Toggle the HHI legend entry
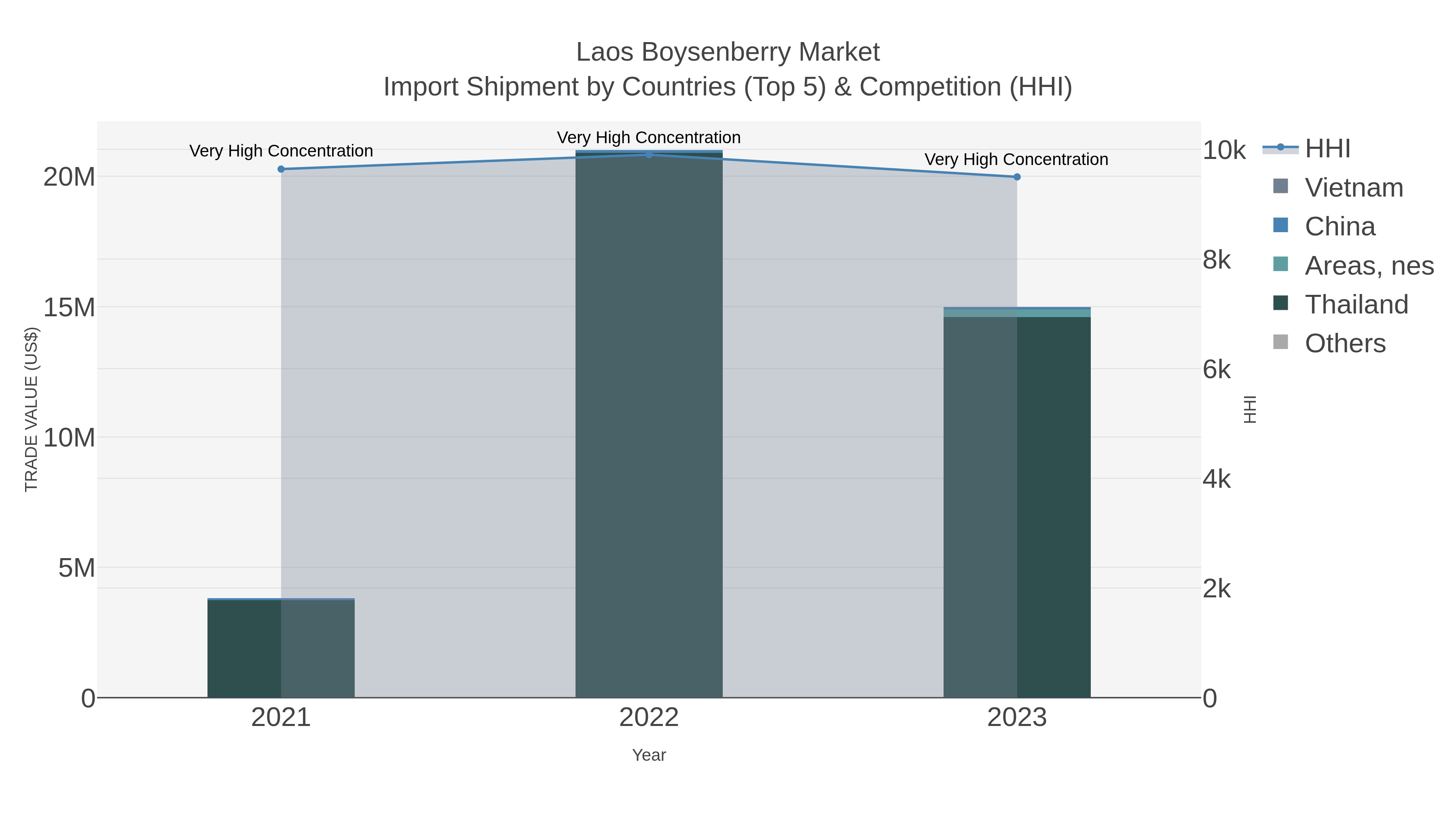Viewport: 1456px width, 819px height. [x=1307, y=149]
